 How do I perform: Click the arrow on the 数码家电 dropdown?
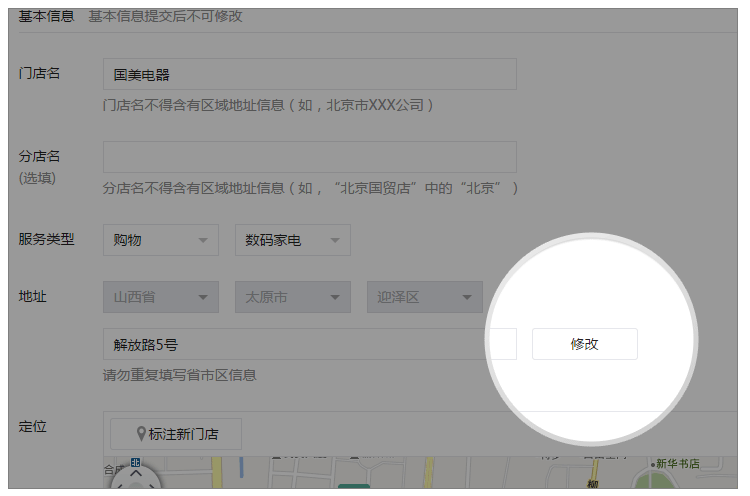335,240
